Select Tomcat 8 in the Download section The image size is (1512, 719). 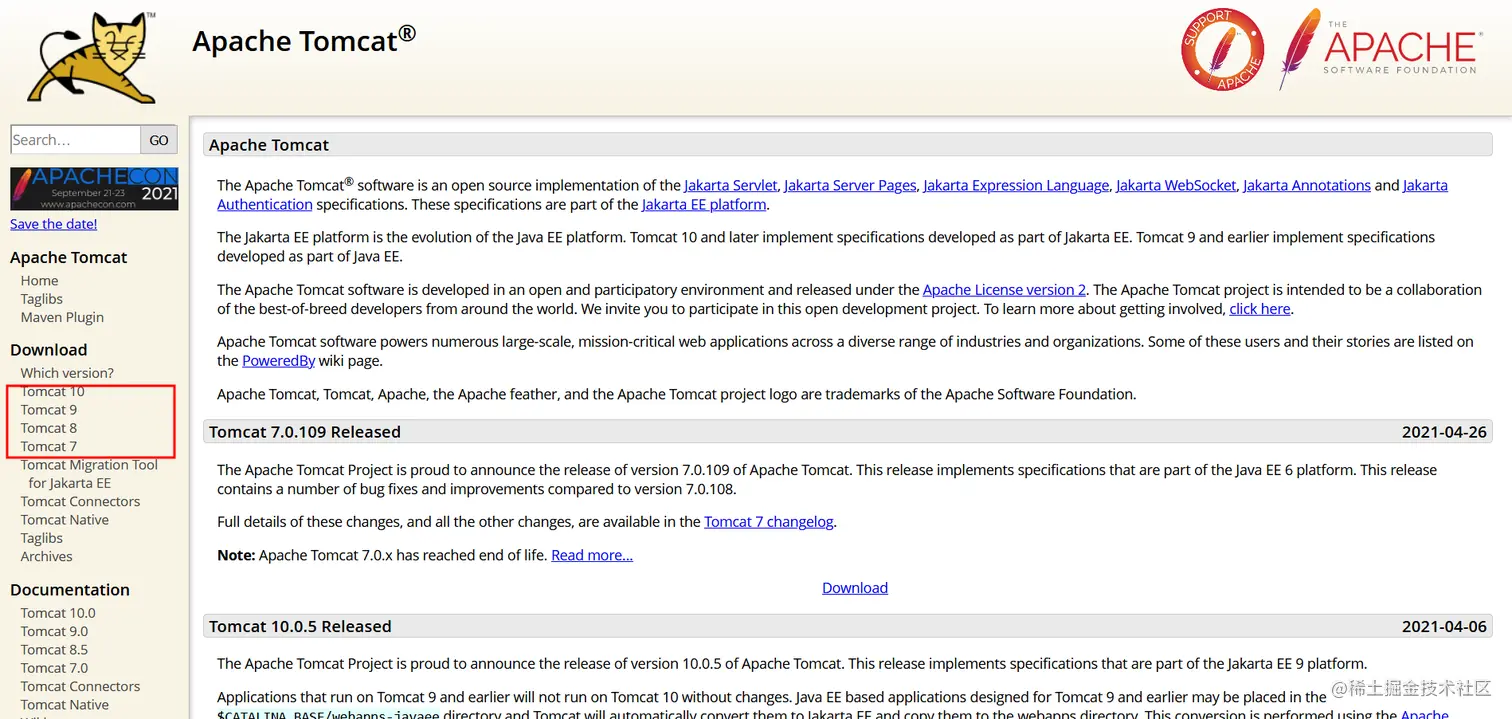click(49, 428)
